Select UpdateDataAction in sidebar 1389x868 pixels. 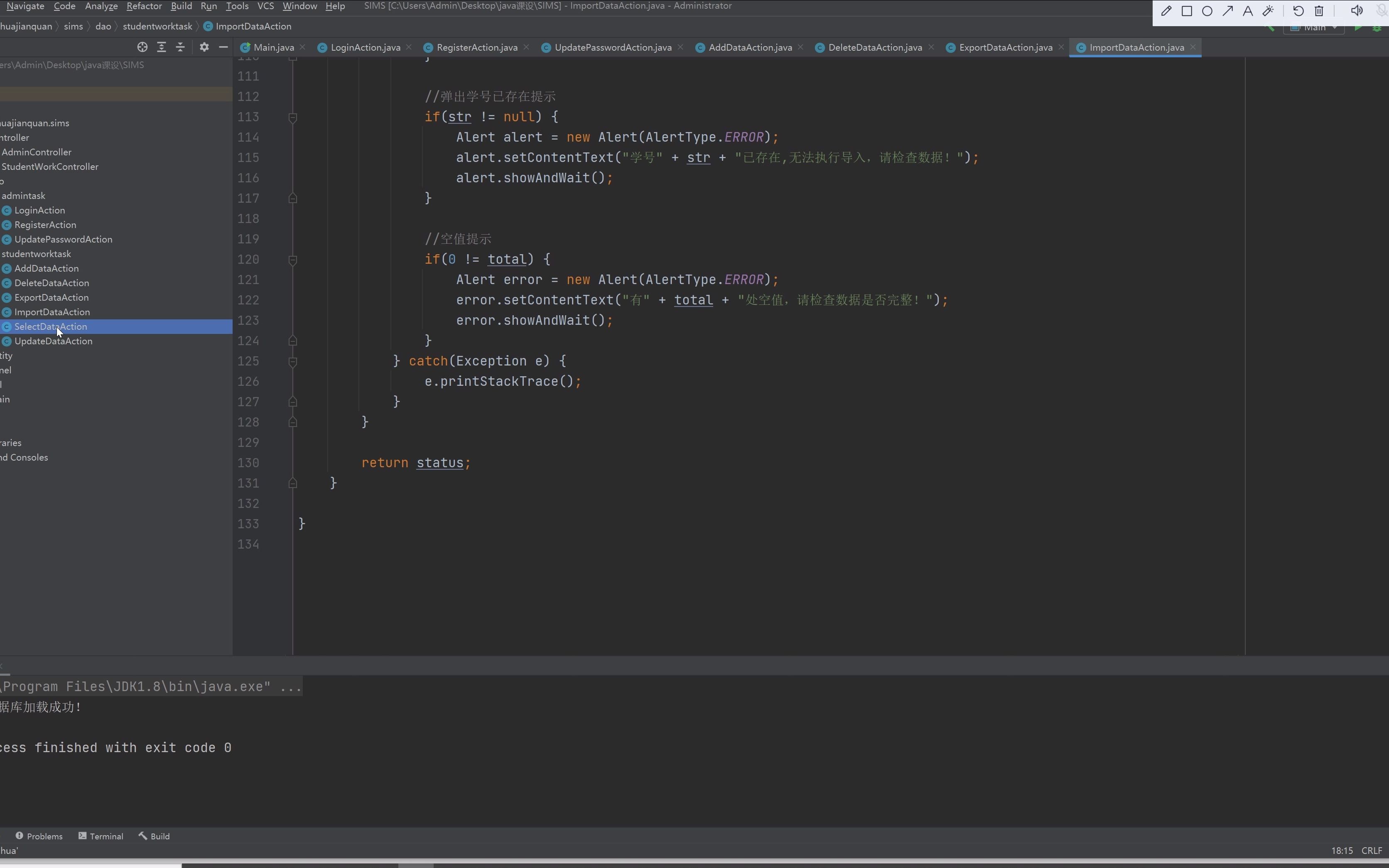pos(53,341)
